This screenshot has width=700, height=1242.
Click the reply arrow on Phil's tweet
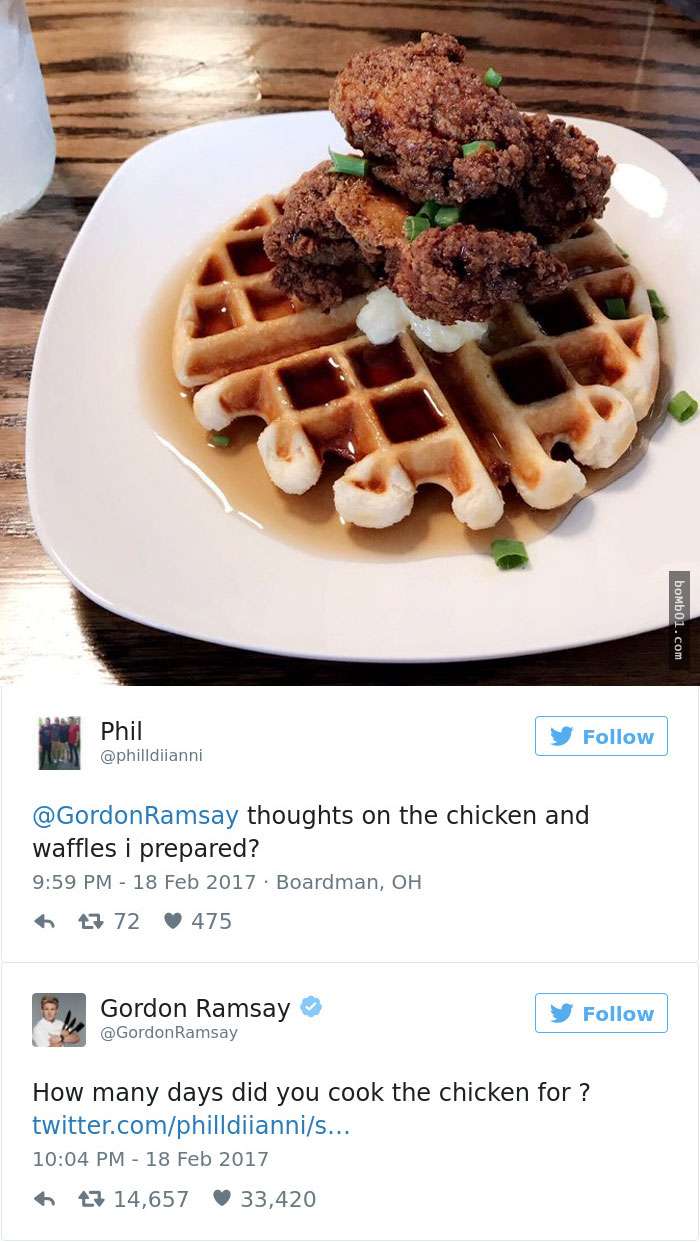tap(44, 921)
